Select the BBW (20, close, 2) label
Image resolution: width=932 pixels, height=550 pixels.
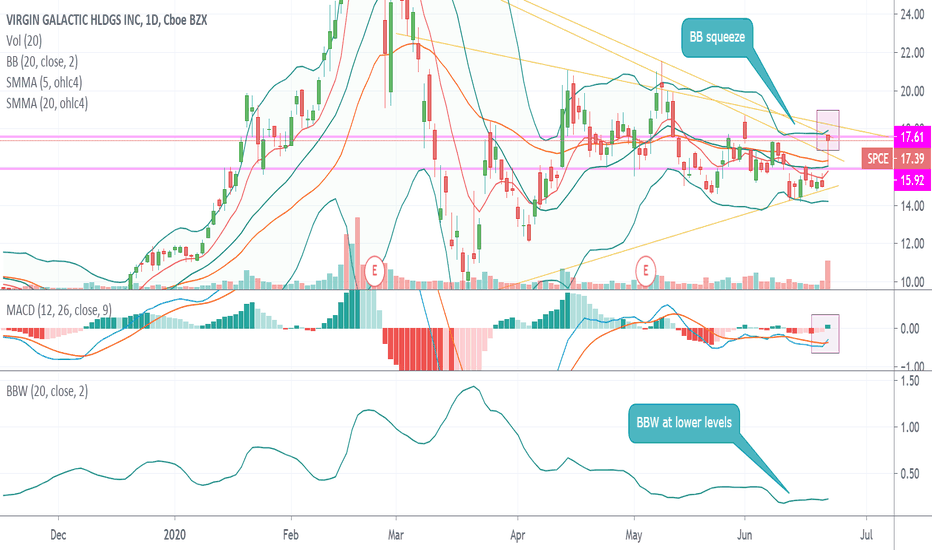coord(47,391)
